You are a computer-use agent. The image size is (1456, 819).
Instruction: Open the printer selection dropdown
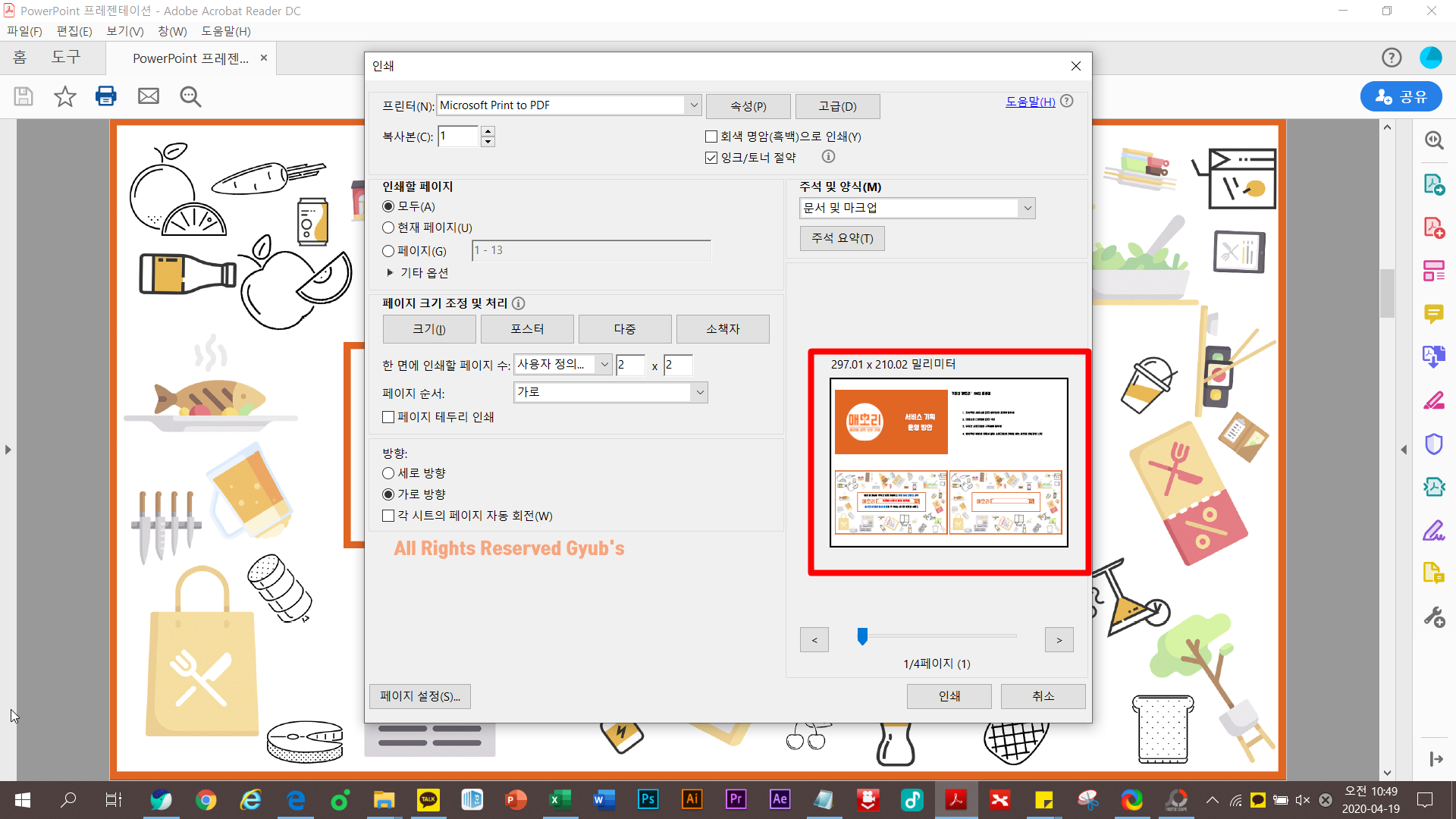coord(693,105)
